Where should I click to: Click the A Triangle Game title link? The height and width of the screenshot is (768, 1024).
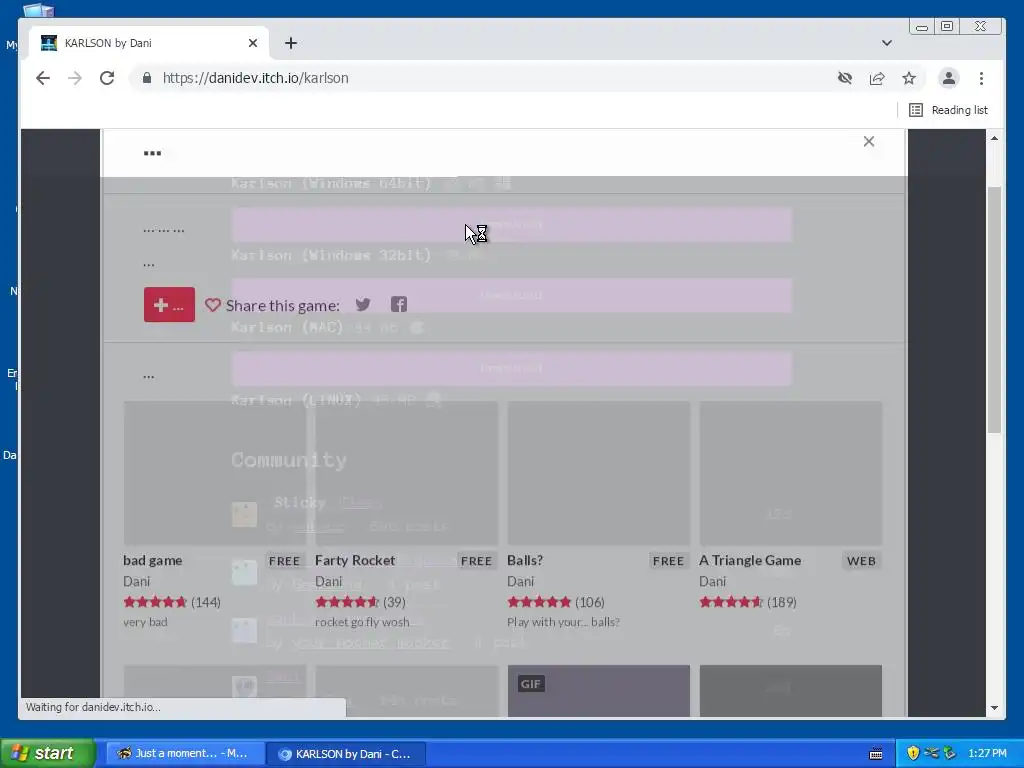pos(750,560)
